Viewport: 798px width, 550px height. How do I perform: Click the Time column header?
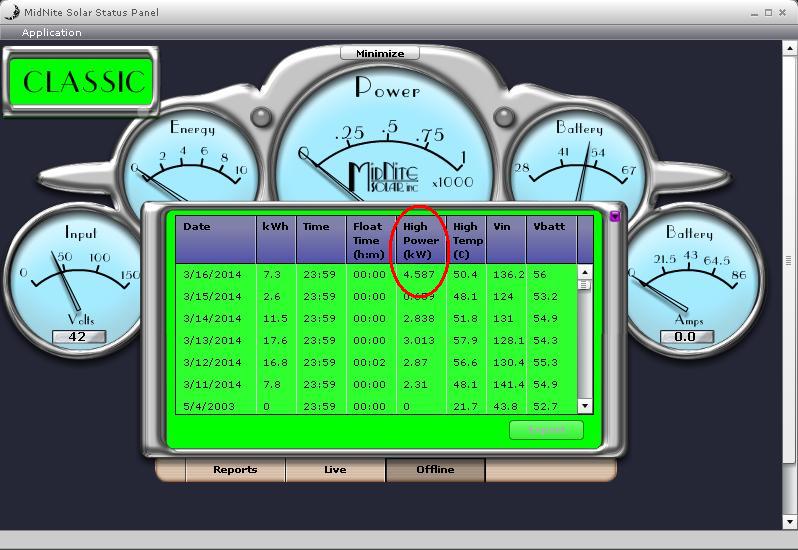click(x=321, y=240)
